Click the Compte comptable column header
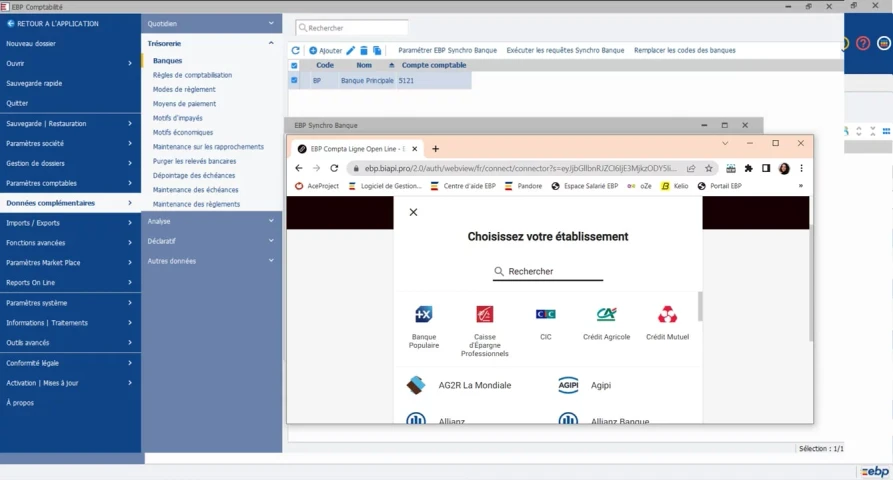 (434, 65)
